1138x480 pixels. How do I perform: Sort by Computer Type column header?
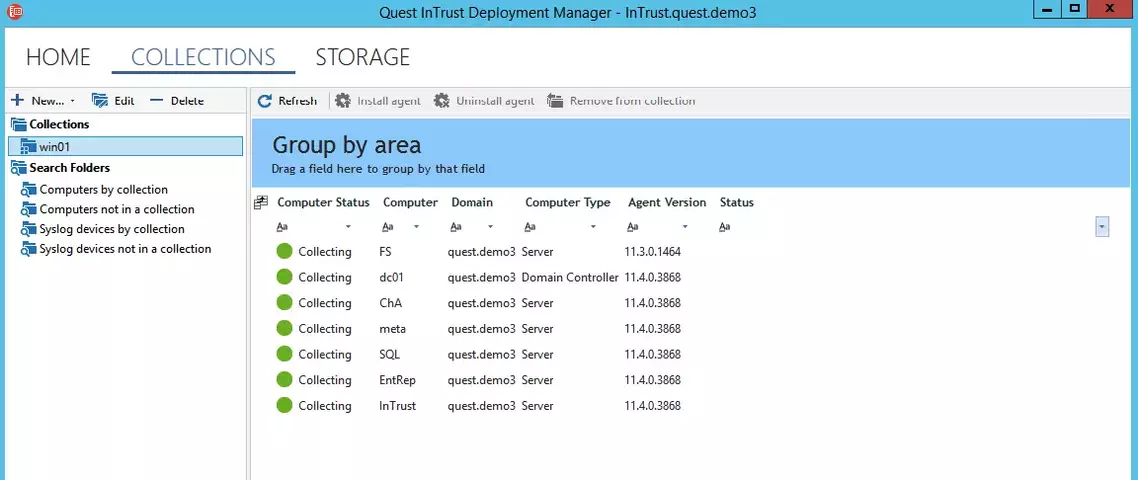pyautogui.click(x=568, y=203)
